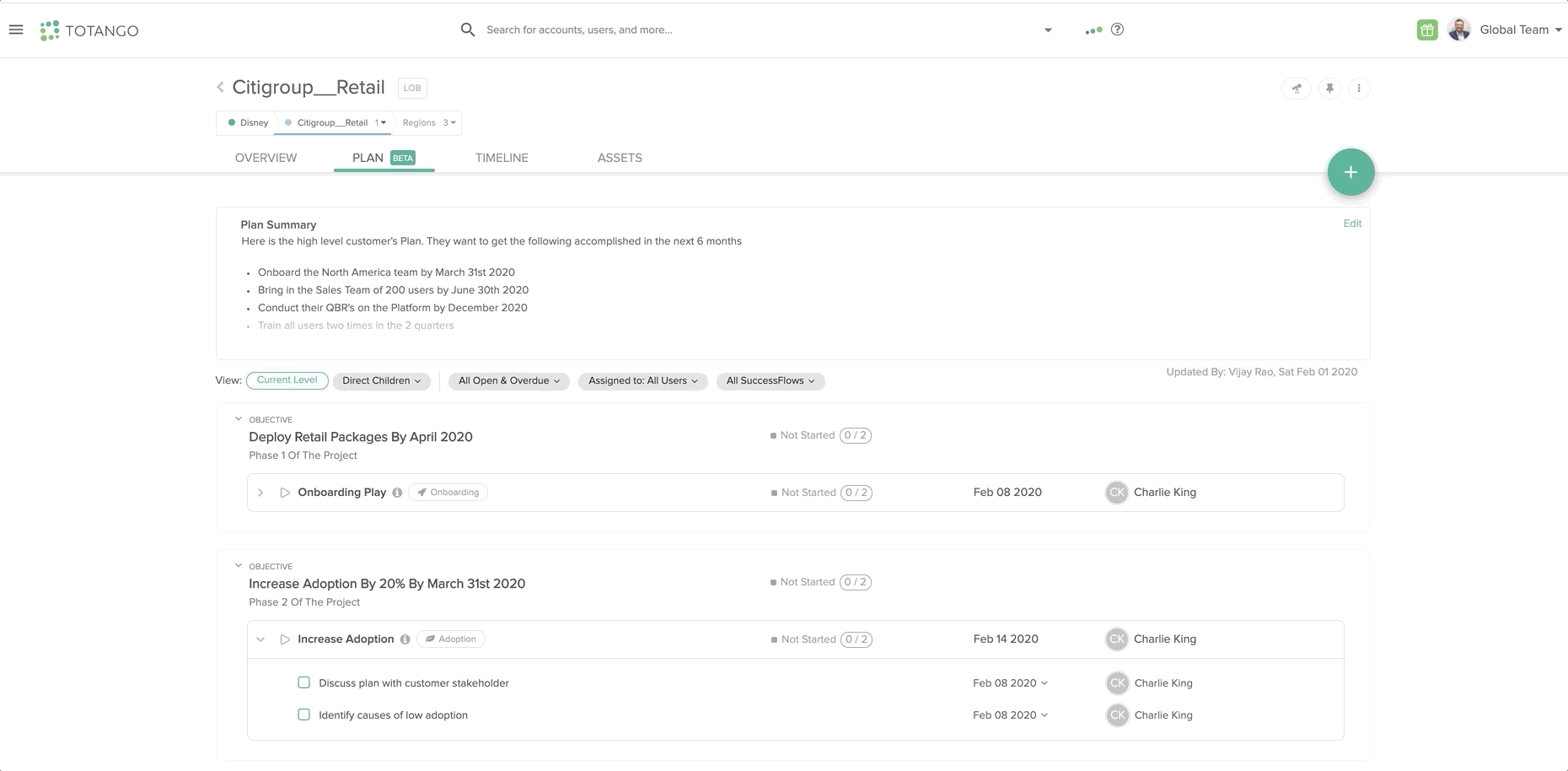Image resolution: width=1568 pixels, height=771 pixels.
Task: Click the BETA badge on the Plan tab
Action: click(x=403, y=158)
